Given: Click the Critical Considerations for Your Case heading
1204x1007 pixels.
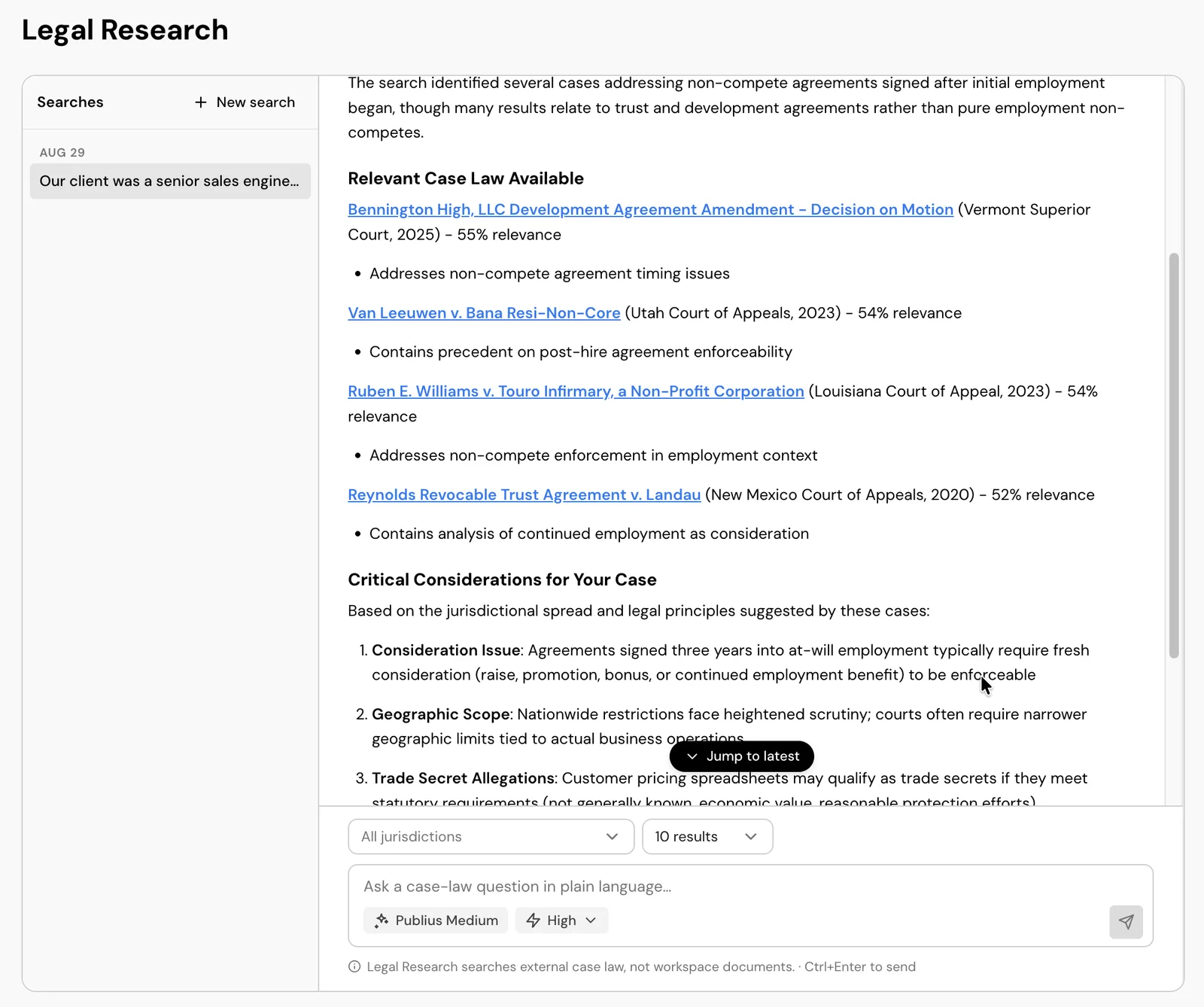Looking at the screenshot, I should [x=502, y=580].
